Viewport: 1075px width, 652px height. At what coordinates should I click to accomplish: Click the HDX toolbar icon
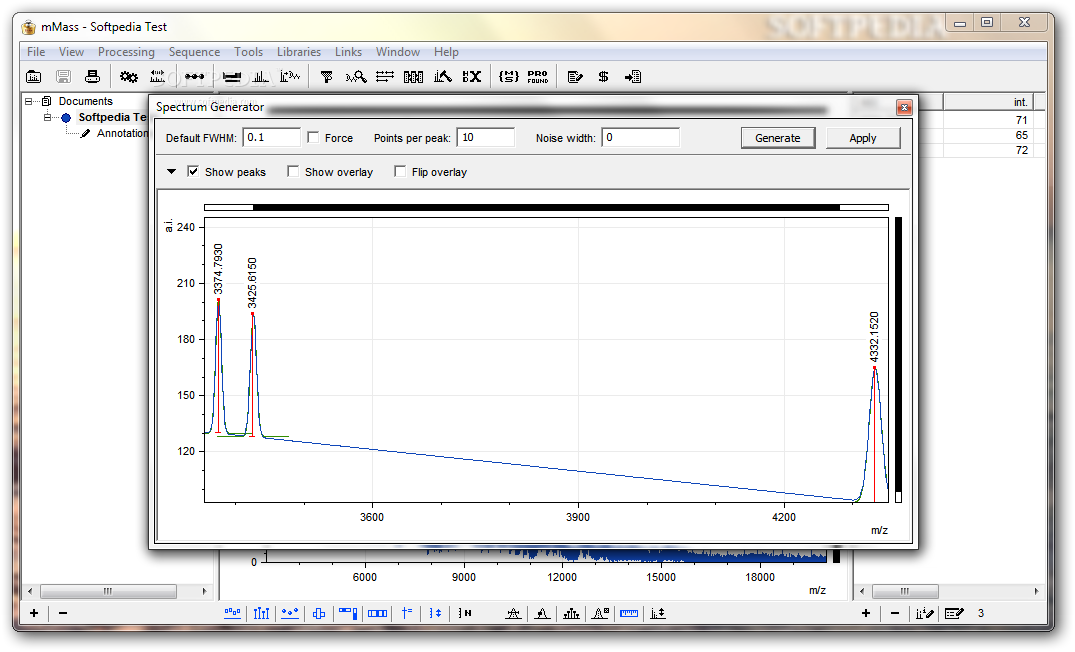[472, 77]
